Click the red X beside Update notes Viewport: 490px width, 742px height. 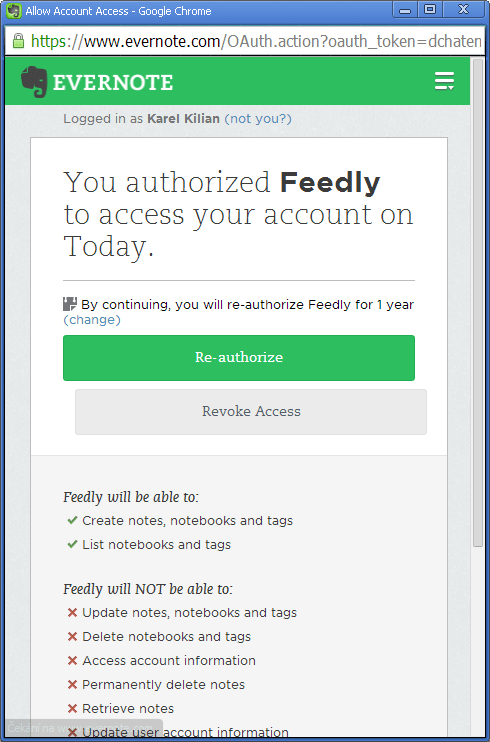[72, 613]
